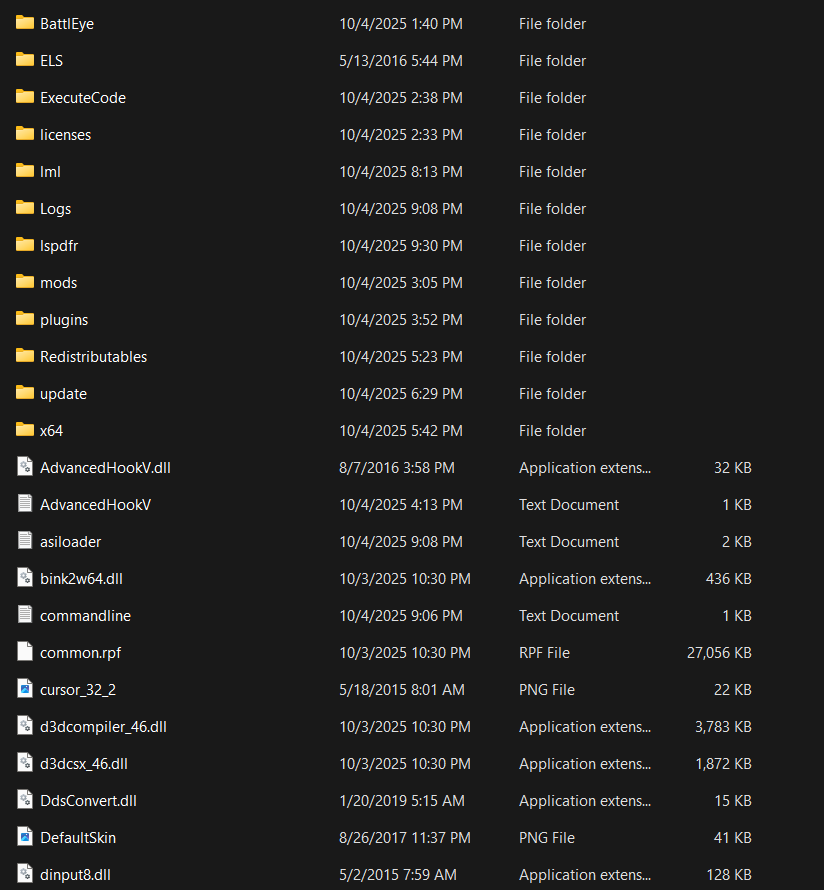Click the date "1/20/2019 5:15 AM"
This screenshot has width=824, height=890.
(402, 800)
